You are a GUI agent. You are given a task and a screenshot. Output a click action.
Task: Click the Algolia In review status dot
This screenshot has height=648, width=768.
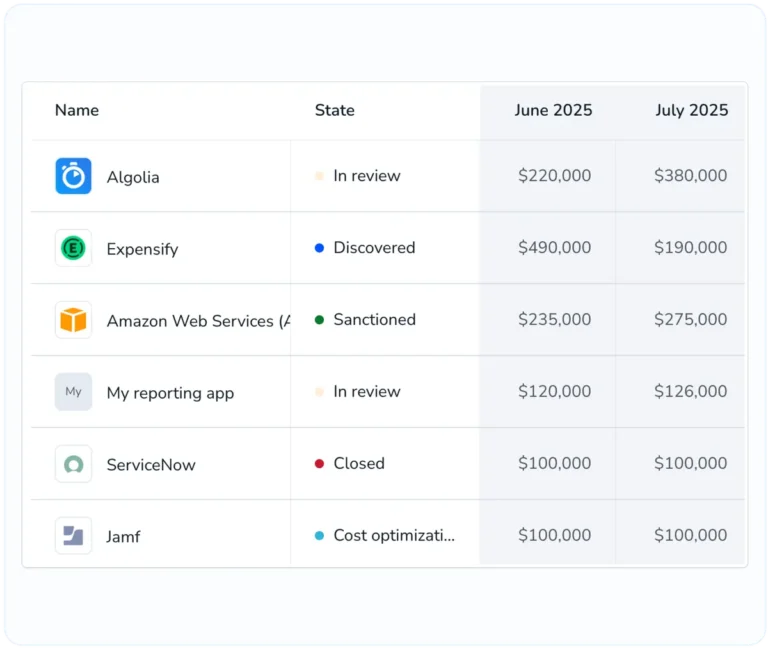[x=319, y=176]
